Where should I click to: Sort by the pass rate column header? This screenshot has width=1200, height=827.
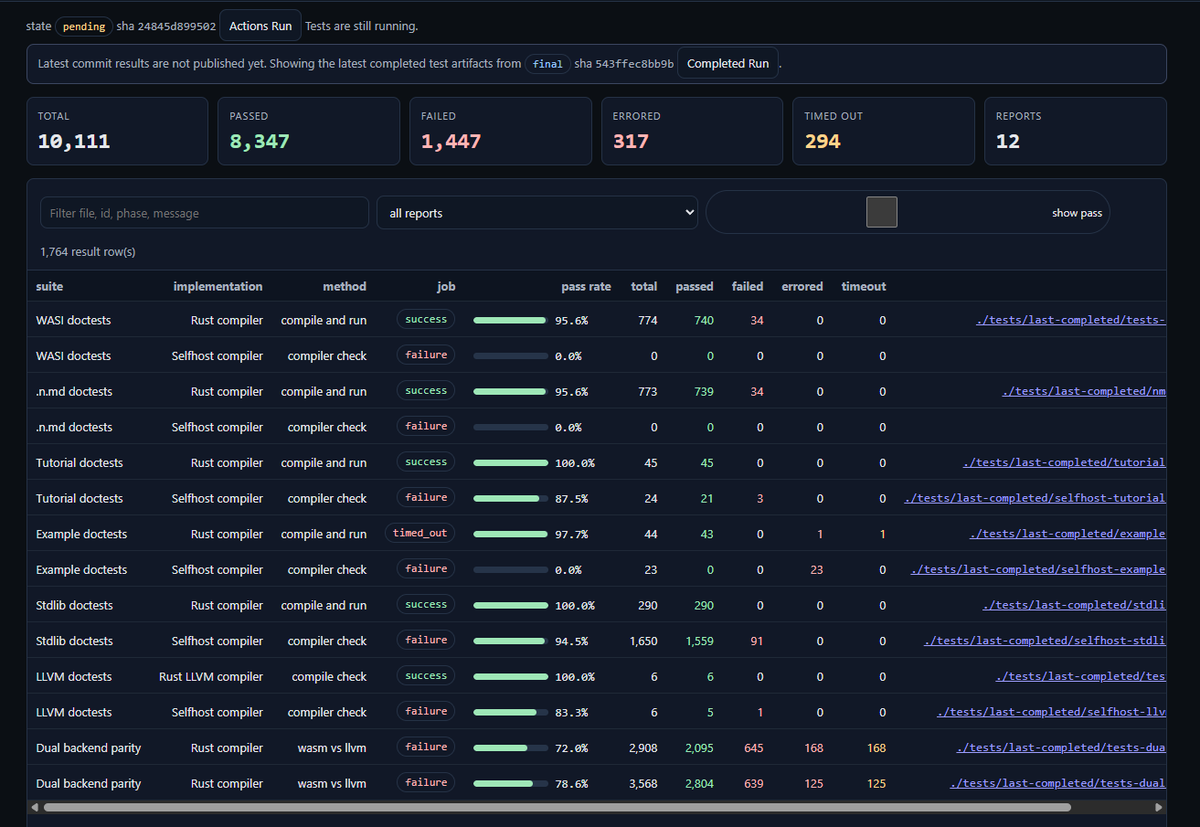click(586, 286)
